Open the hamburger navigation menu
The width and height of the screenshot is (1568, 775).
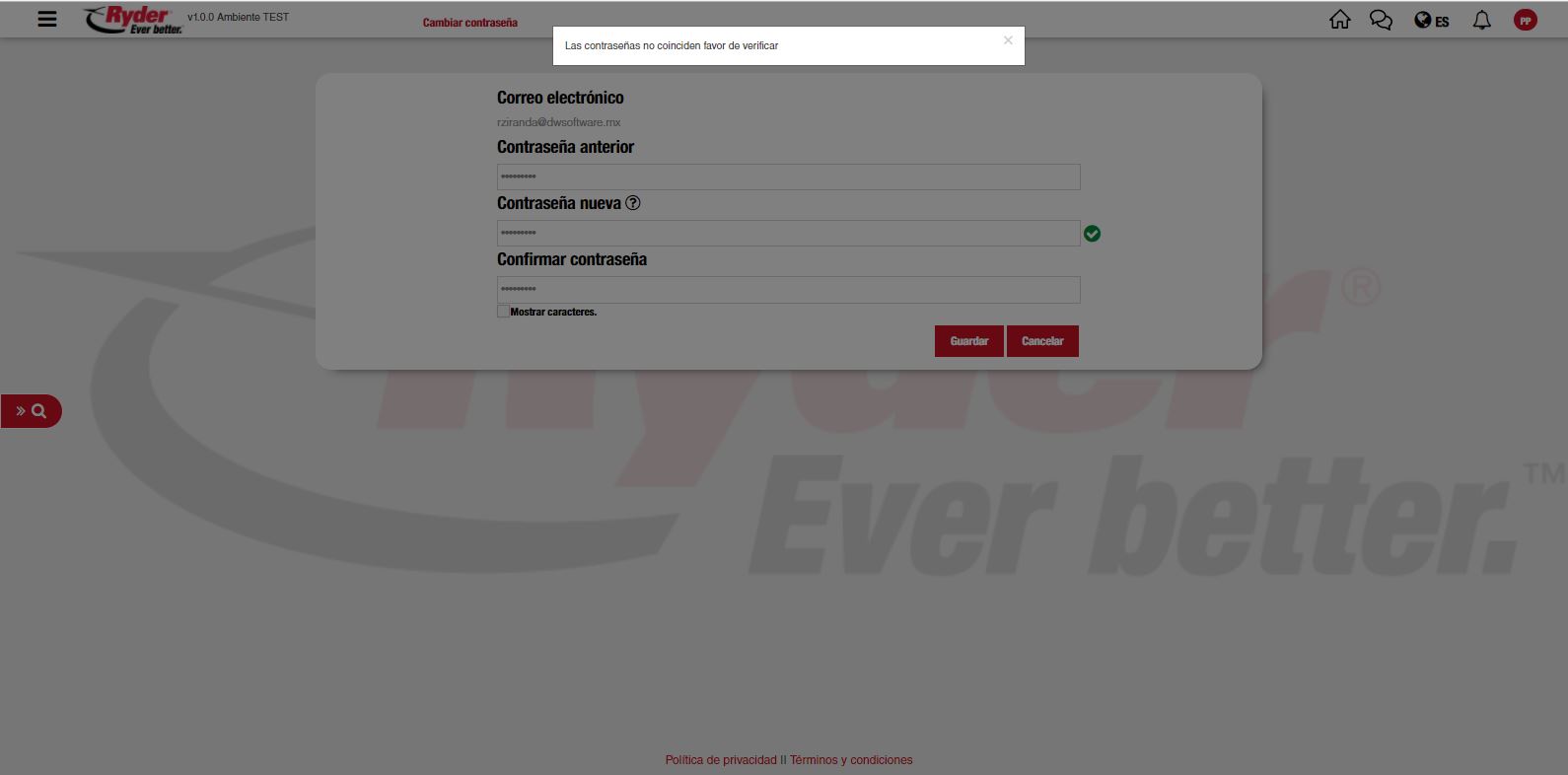[46, 19]
